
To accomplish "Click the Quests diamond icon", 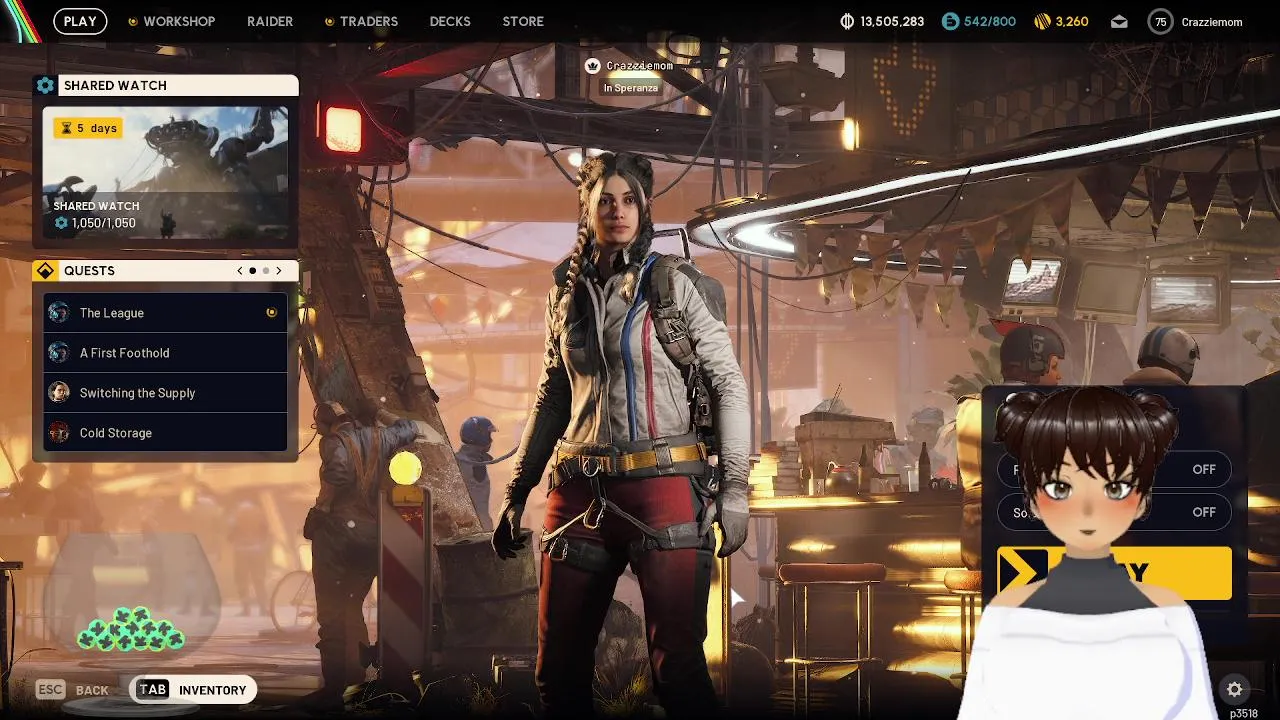I will click(45, 271).
